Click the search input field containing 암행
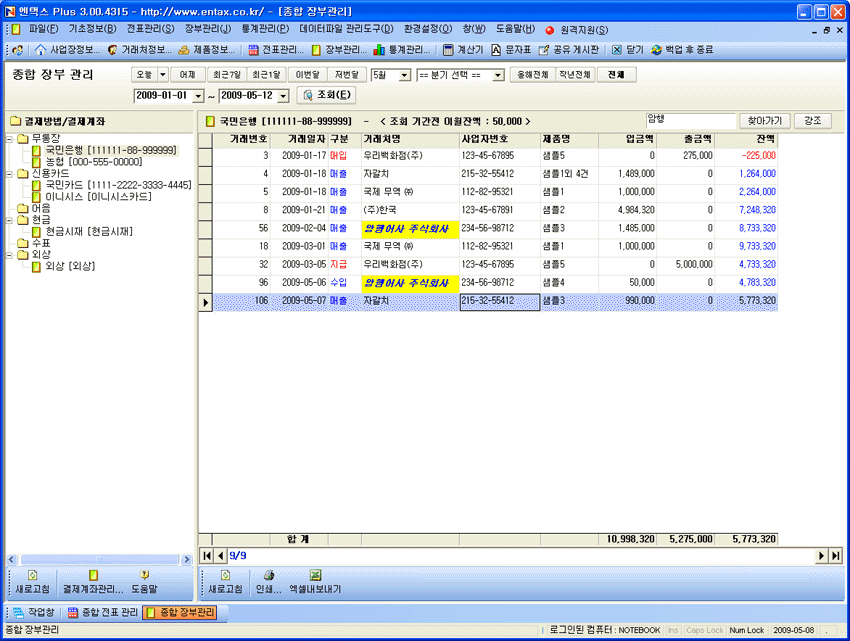The width and height of the screenshot is (850, 641). tap(691, 120)
